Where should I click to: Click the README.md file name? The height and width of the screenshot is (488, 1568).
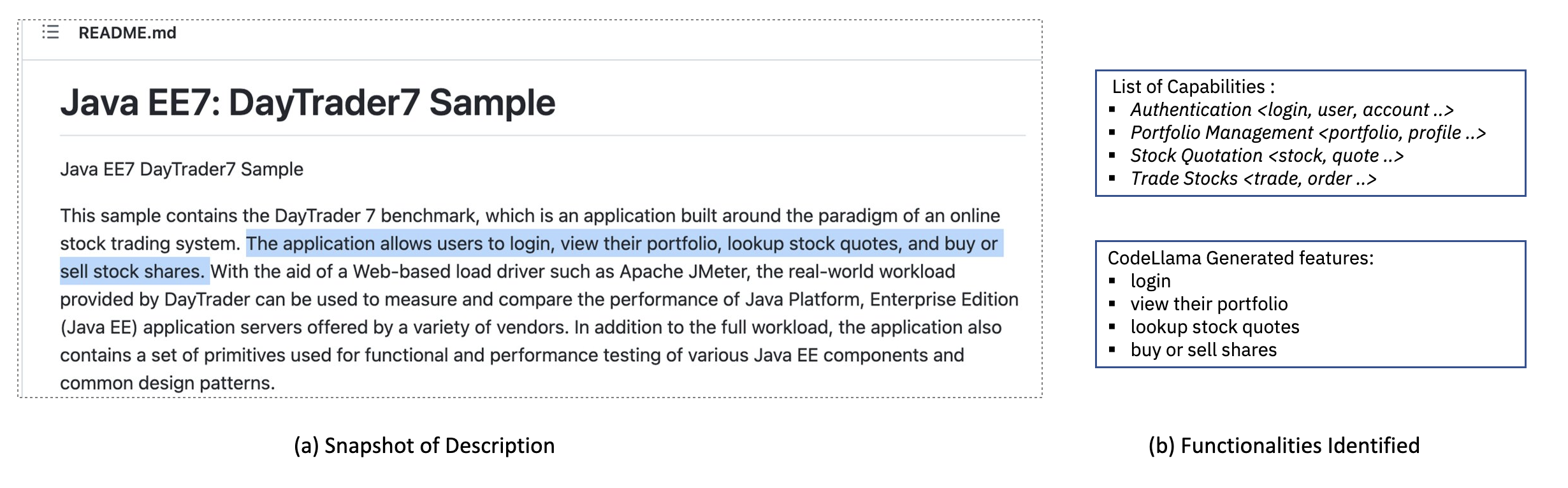click(x=127, y=33)
